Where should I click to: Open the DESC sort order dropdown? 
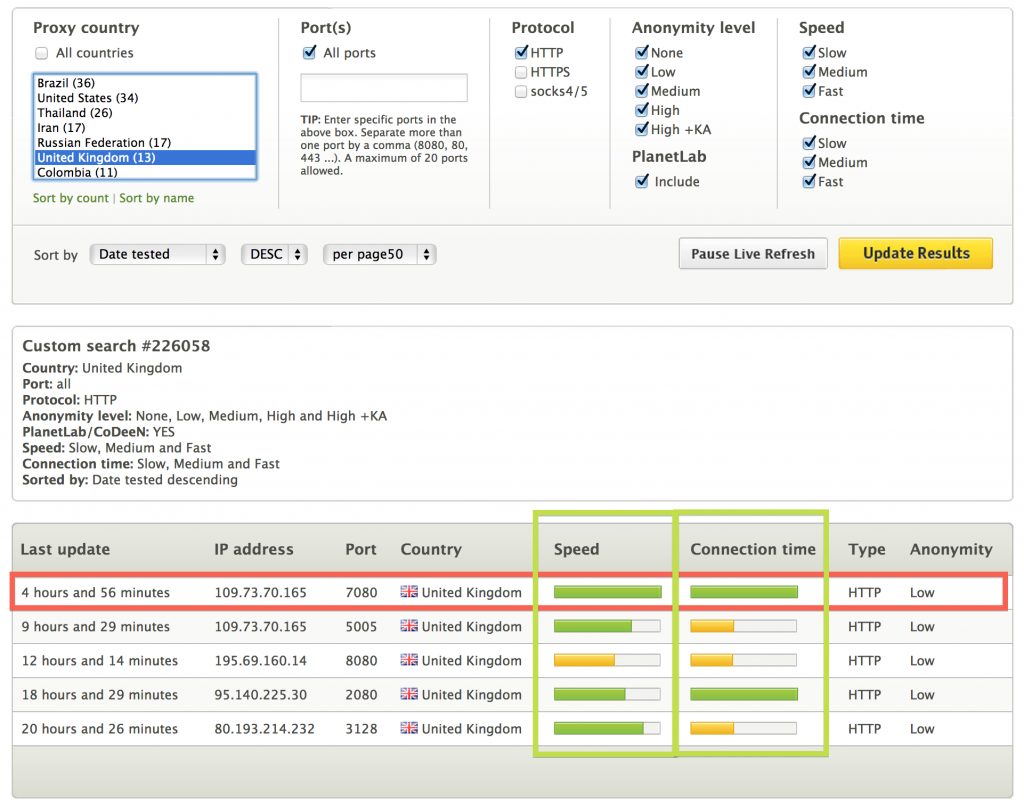click(x=274, y=254)
